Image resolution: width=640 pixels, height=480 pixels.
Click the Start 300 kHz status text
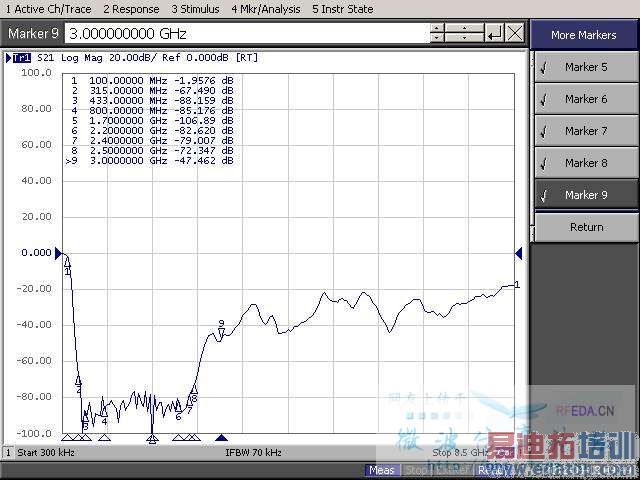(x=46, y=452)
